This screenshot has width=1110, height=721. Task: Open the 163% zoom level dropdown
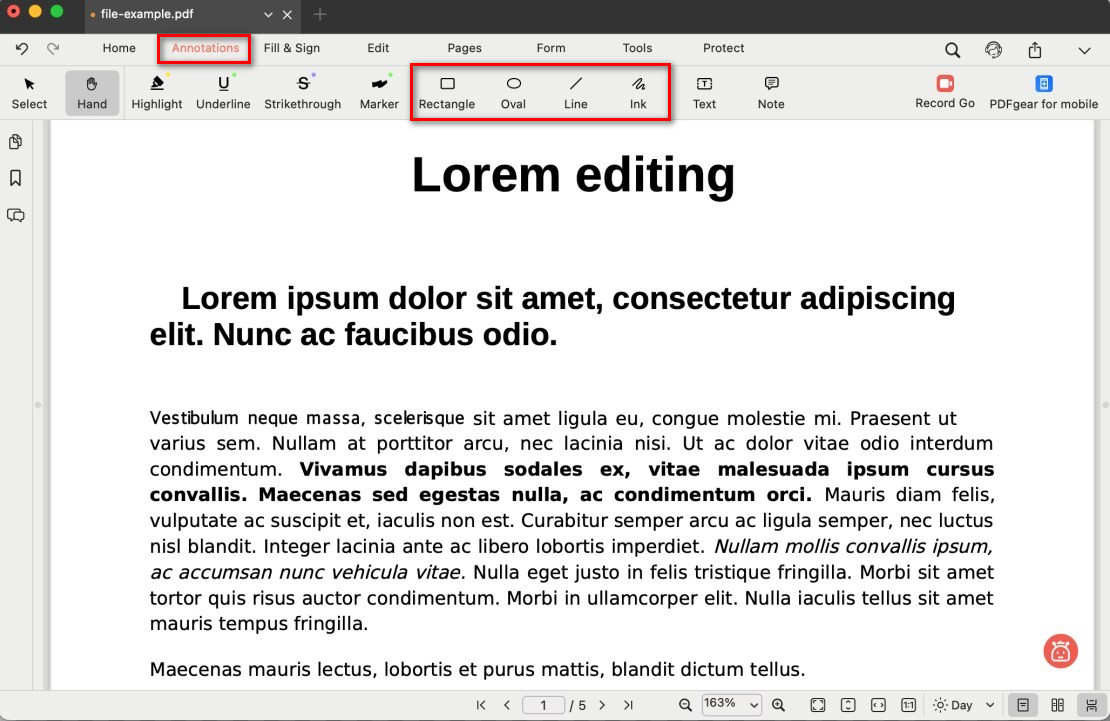pos(732,705)
